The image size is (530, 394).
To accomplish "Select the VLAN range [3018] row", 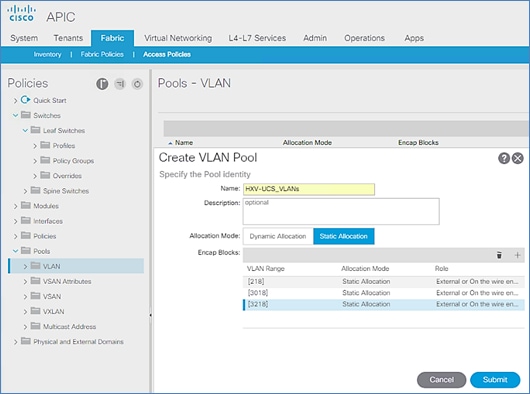I will coord(384,293).
